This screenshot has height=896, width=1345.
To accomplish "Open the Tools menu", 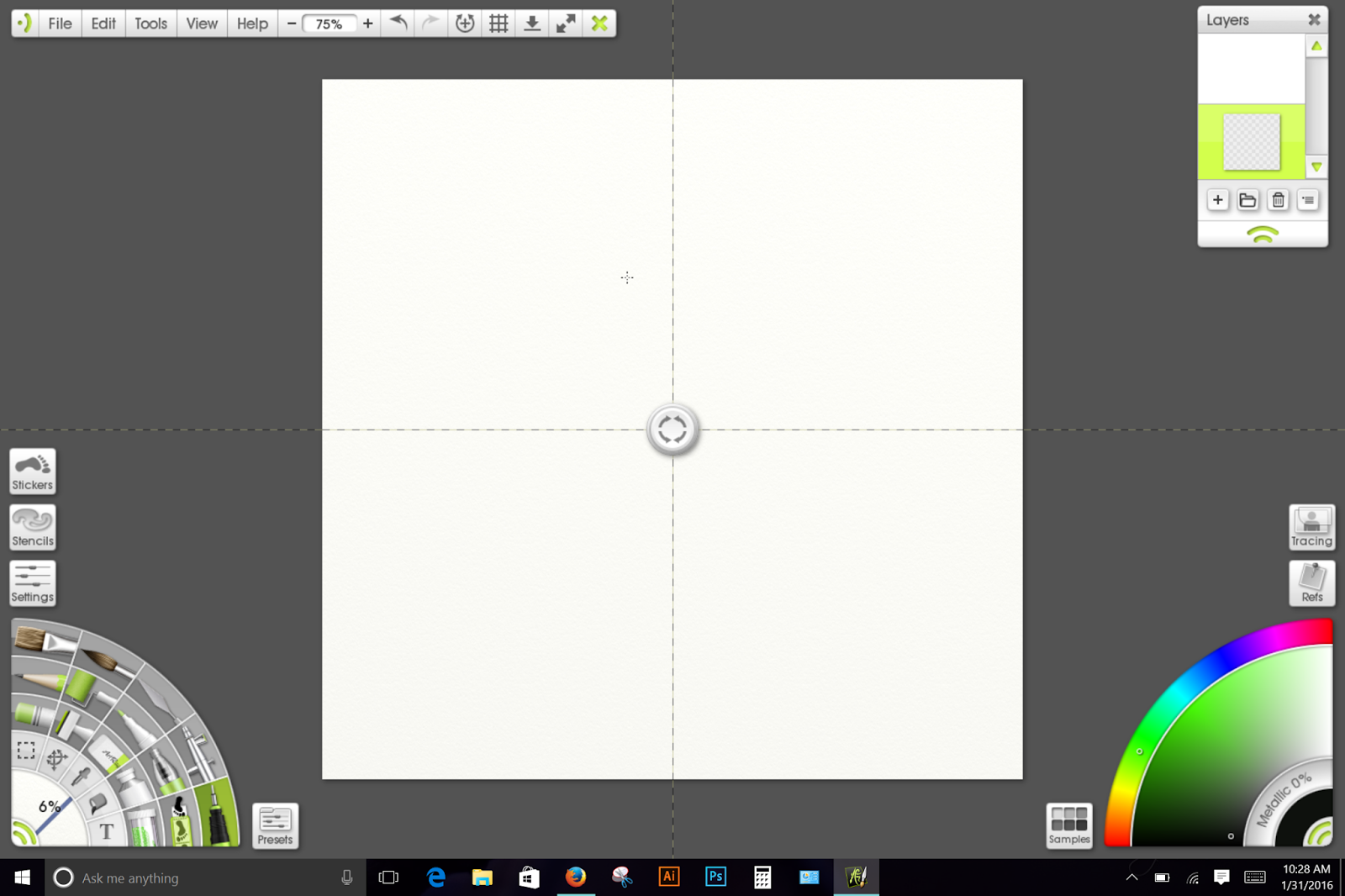I will pos(150,24).
